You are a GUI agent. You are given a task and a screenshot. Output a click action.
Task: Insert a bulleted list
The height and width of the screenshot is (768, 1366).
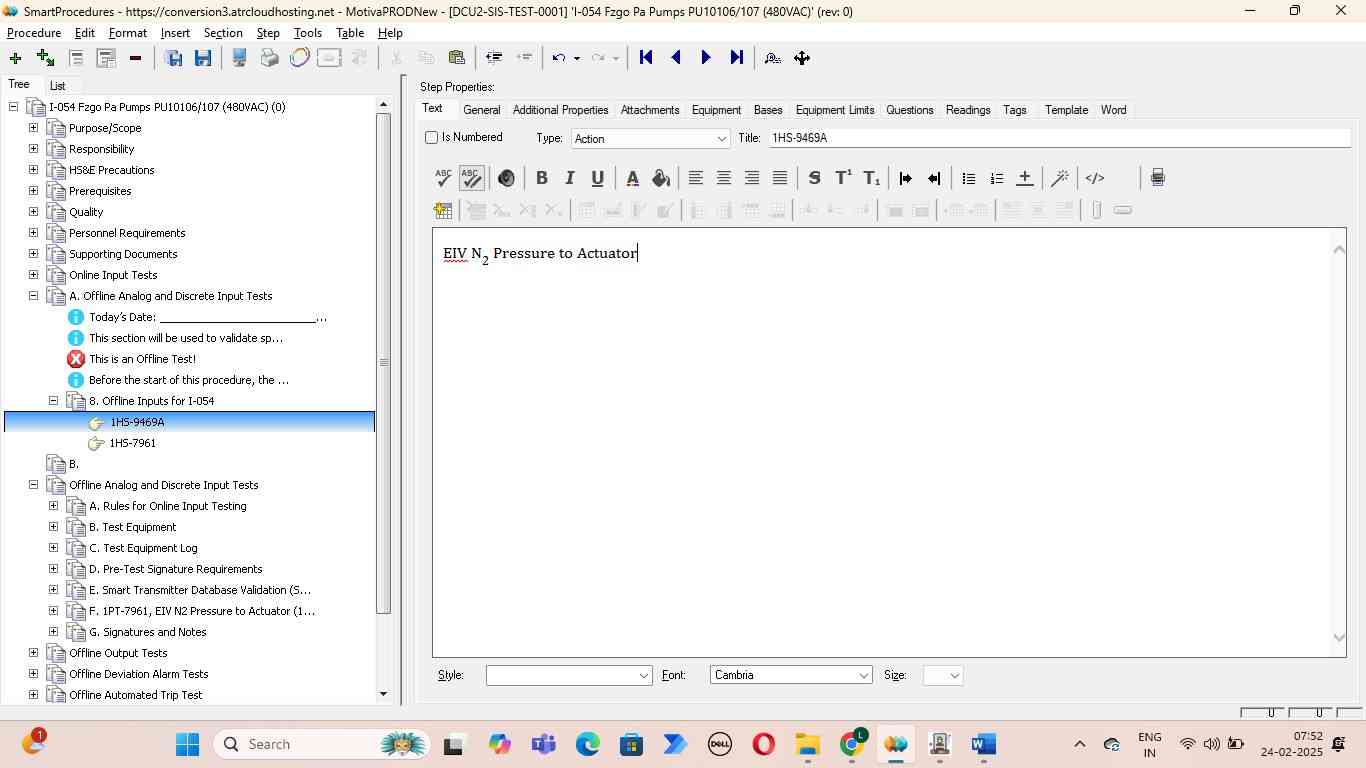968,178
